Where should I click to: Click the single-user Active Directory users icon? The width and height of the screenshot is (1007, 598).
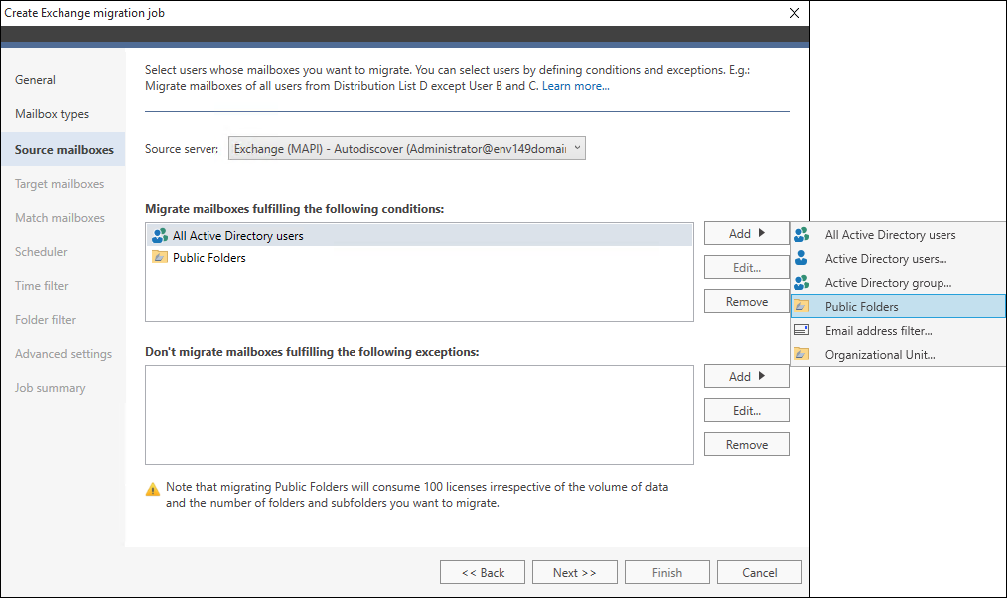coord(801,258)
